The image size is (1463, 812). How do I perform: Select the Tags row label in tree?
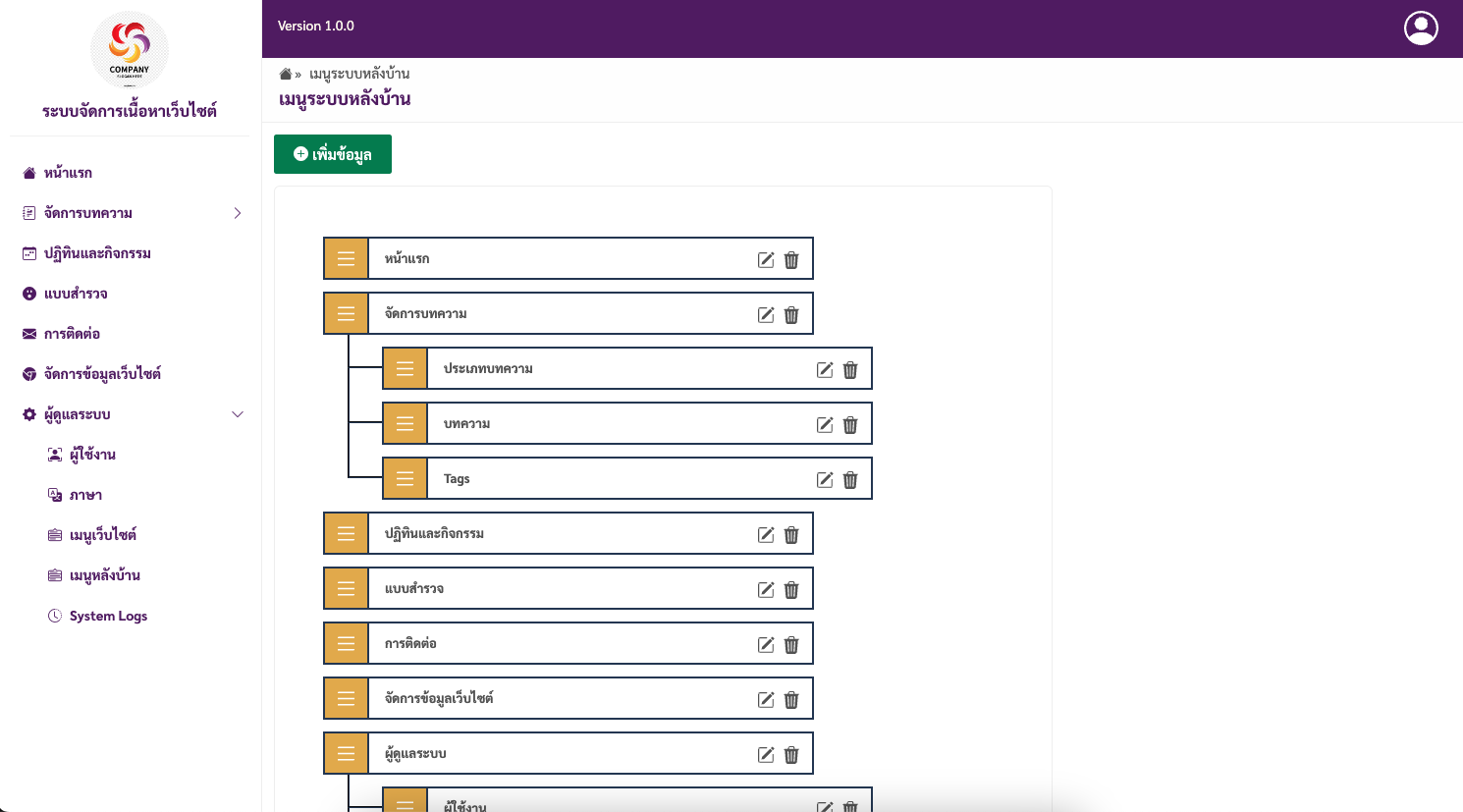457,478
